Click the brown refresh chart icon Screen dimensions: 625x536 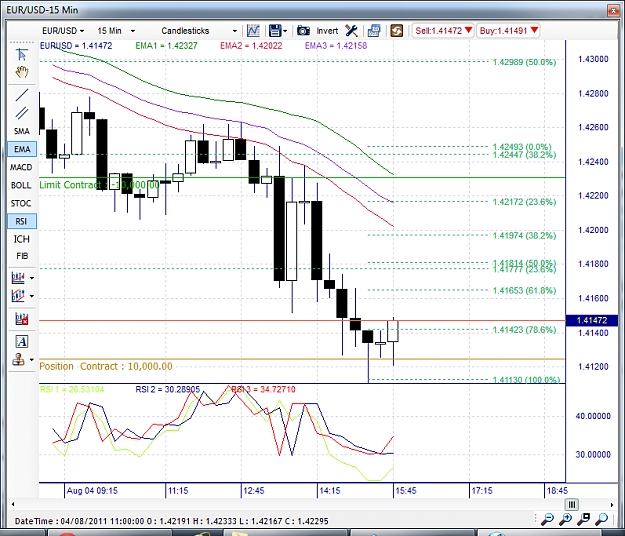tap(397, 31)
